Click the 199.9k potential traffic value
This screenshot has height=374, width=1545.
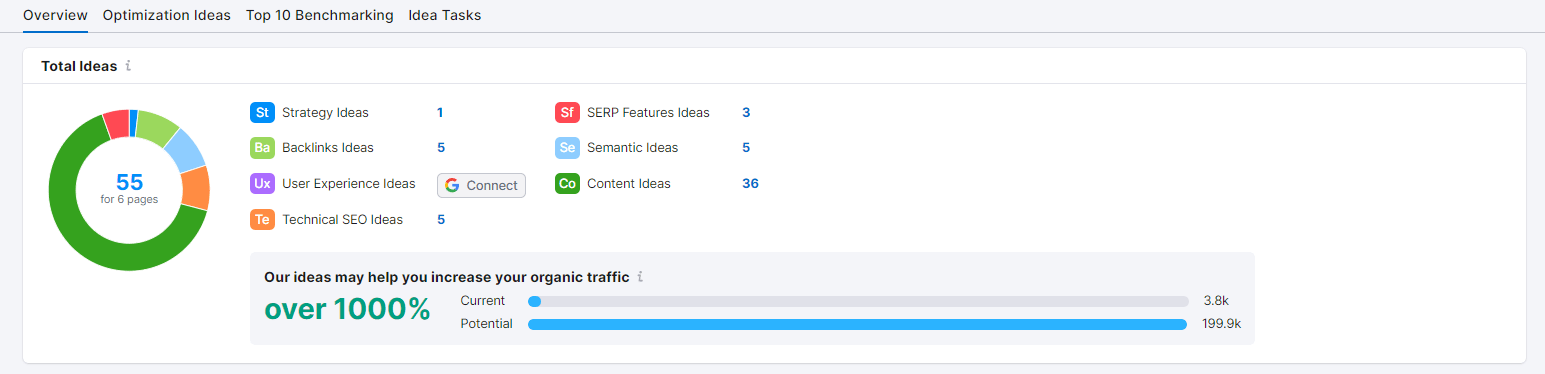click(x=1221, y=324)
